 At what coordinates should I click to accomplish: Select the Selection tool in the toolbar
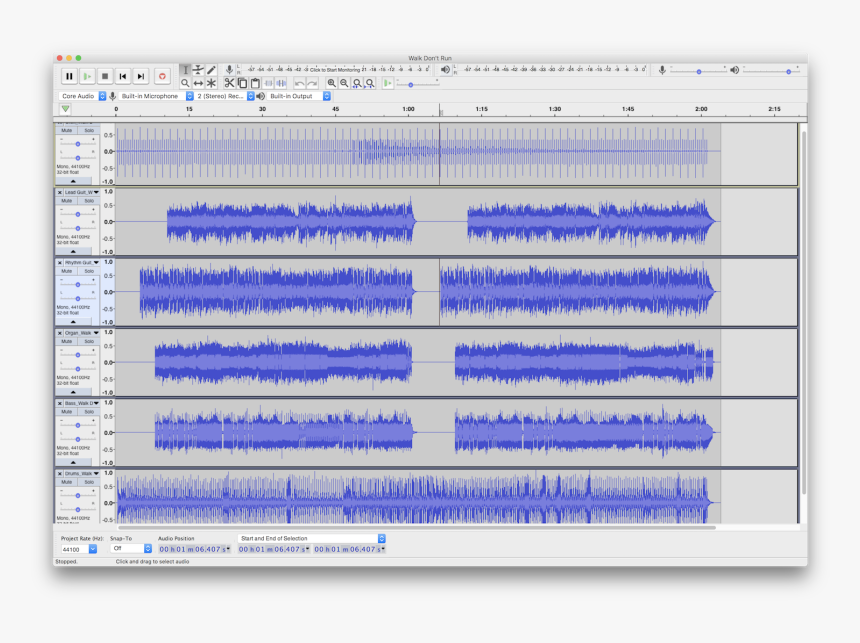click(185, 69)
